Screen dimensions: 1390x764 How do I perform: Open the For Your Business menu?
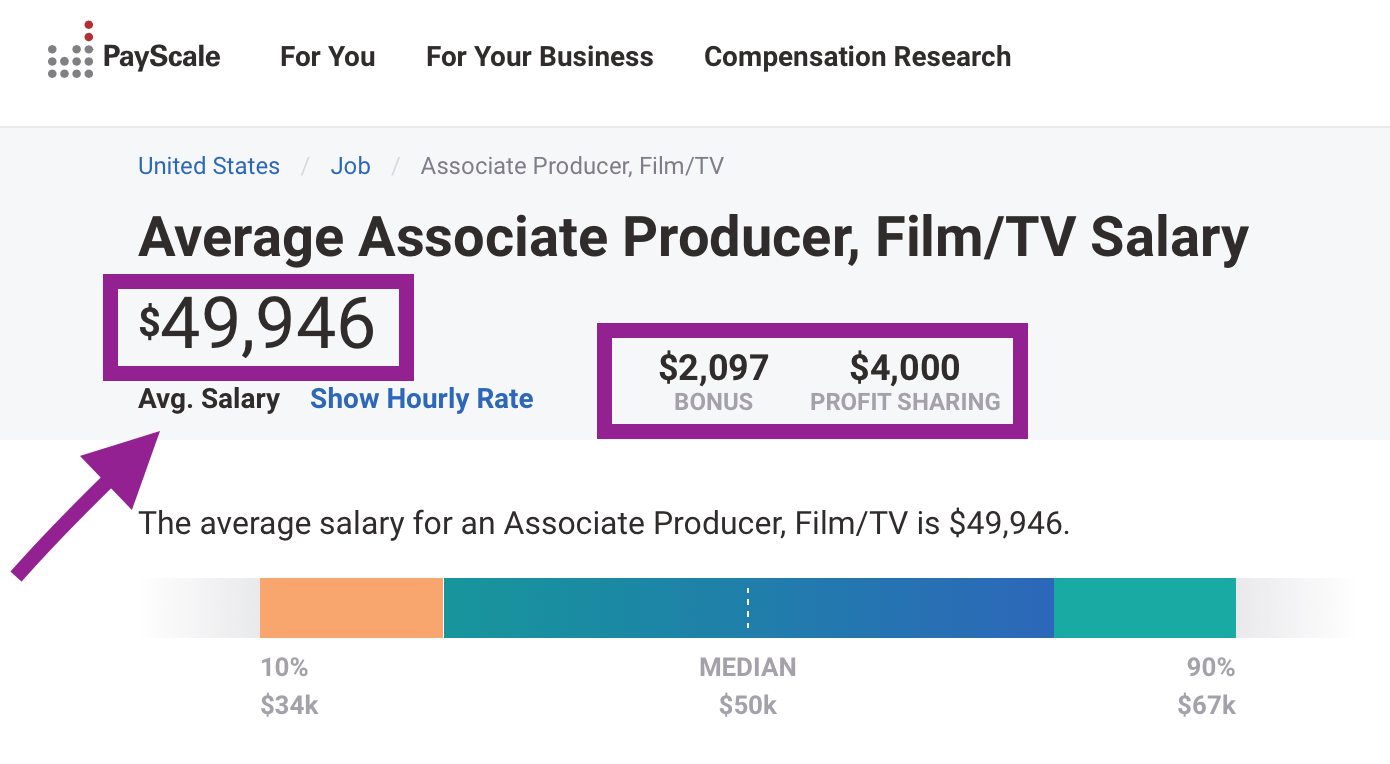coord(539,57)
